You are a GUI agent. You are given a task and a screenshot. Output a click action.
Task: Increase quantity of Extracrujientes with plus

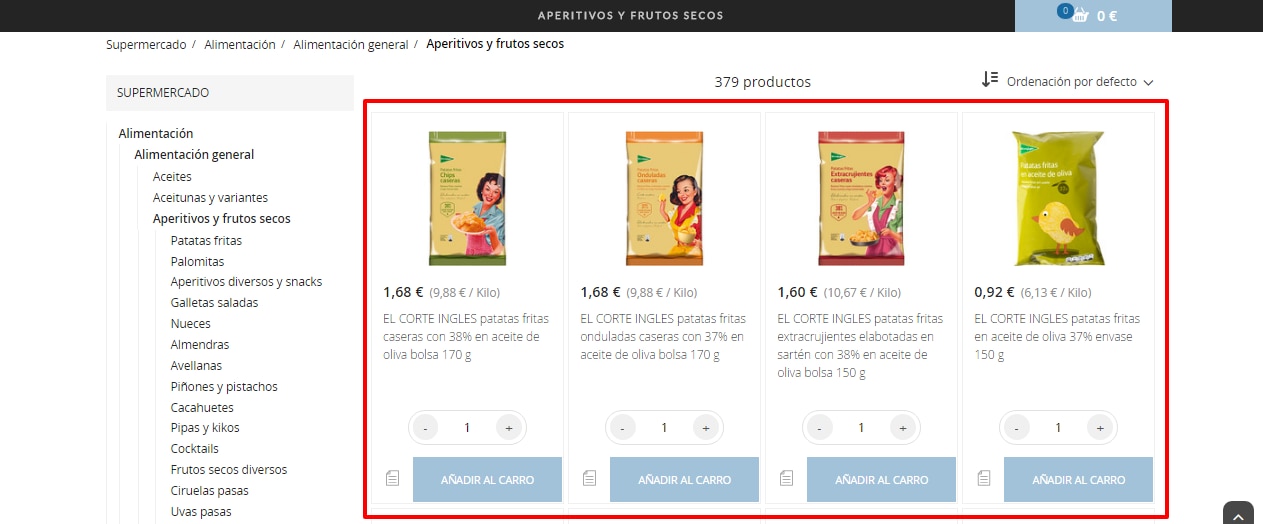tap(903, 428)
